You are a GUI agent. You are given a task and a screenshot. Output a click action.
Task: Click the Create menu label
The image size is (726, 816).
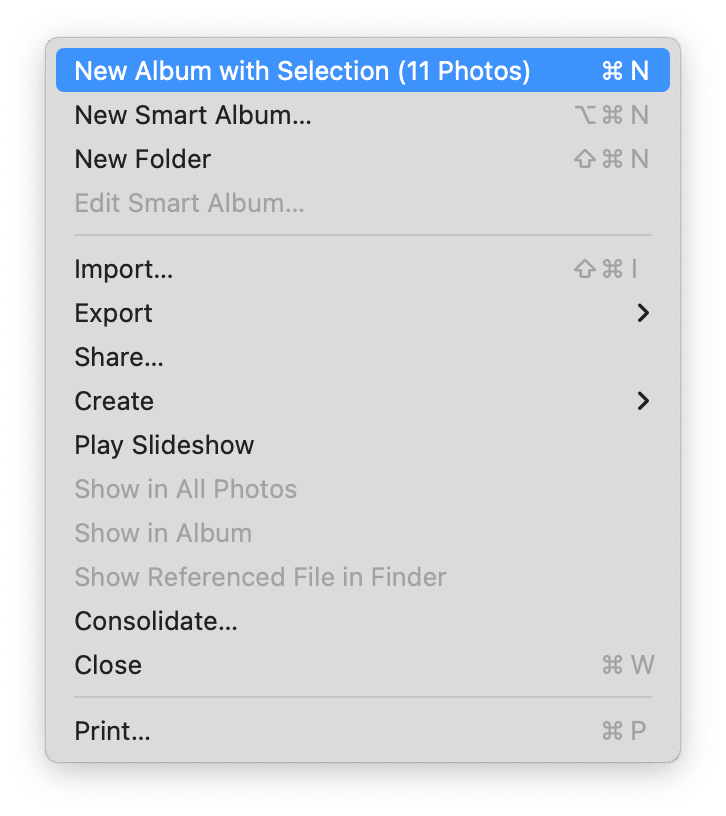(114, 401)
